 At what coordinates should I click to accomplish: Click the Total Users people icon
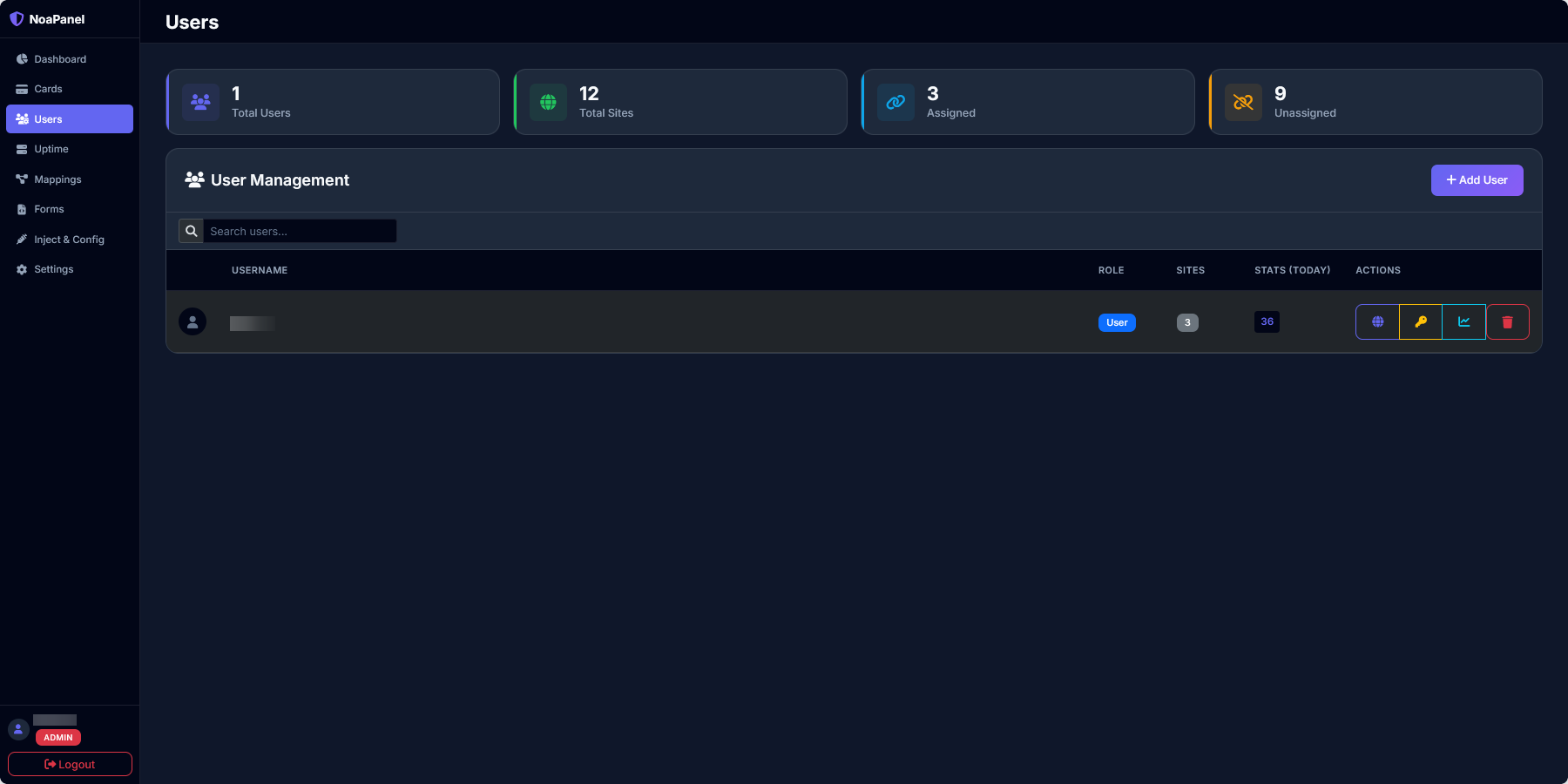200,102
